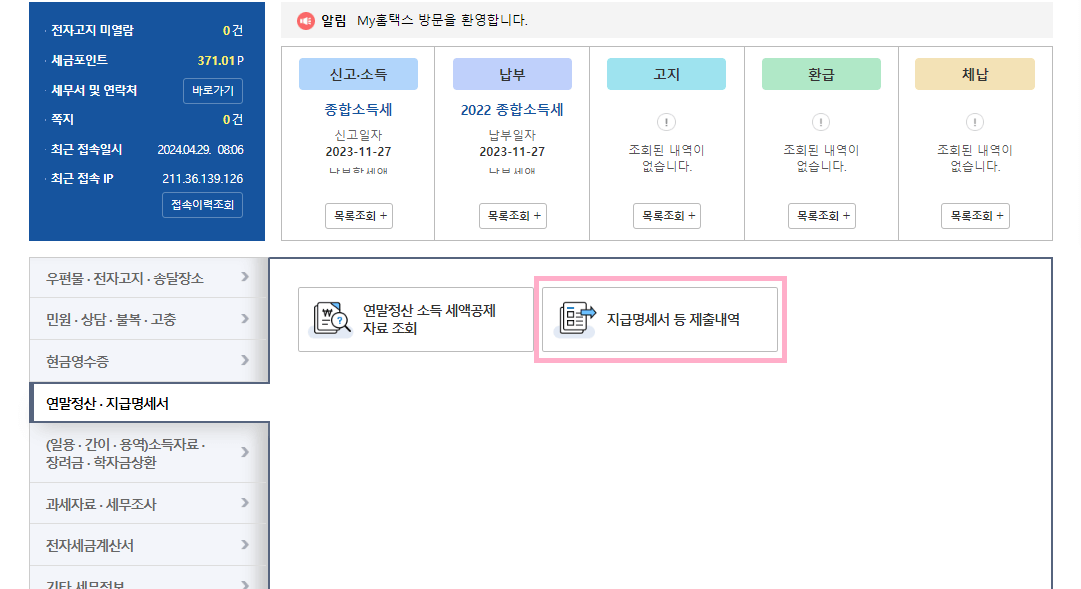Screen dimensions: 1081x589
Task: Click the red megaphone alert icon beside 알림
Action: (306, 20)
